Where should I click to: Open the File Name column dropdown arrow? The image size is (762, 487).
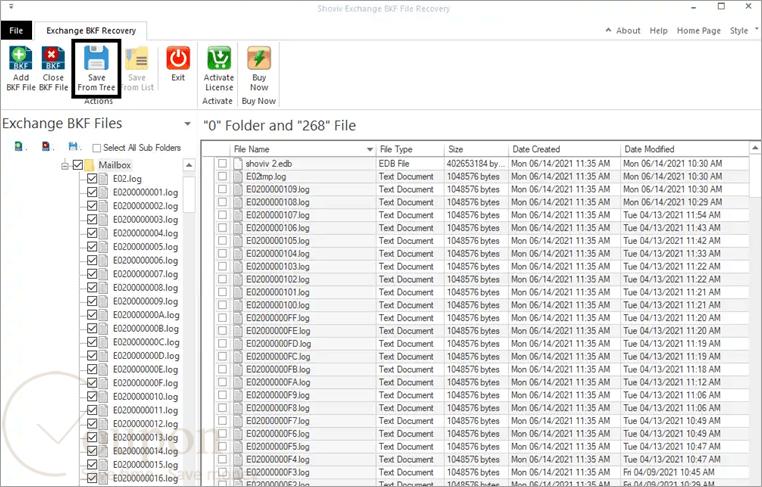tap(370, 149)
